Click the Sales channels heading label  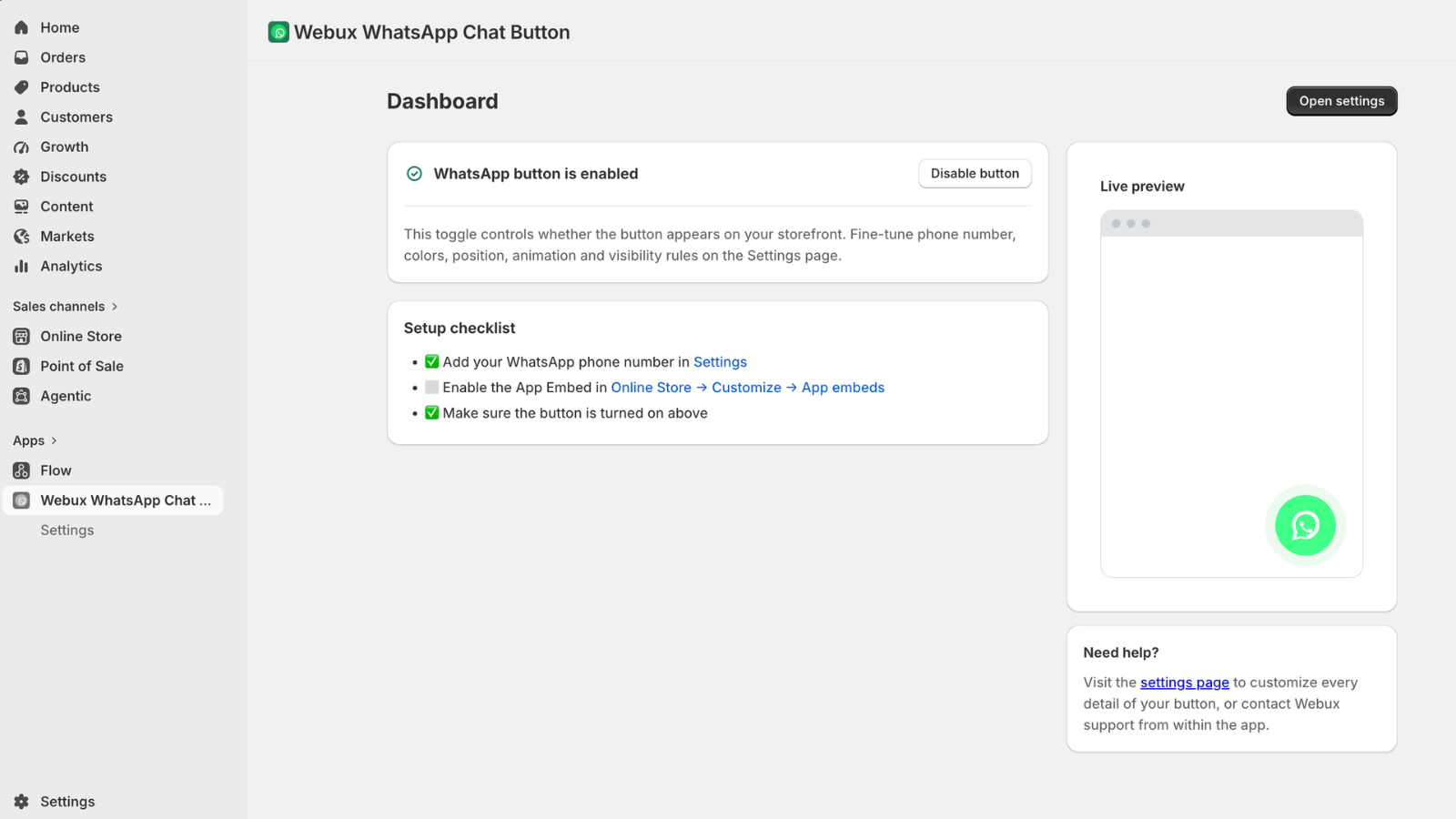[59, 307]
